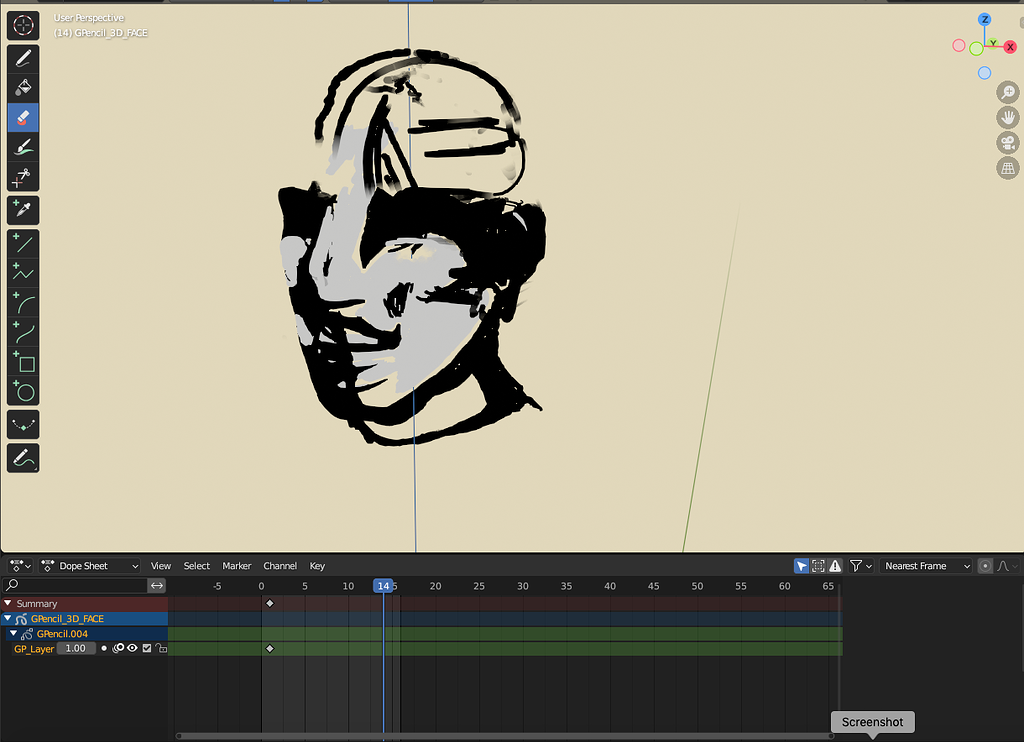This screenshot has height=742, width=1024.
Task: Toggle Only Show Errors warning icon
Action: click(835, 566)
